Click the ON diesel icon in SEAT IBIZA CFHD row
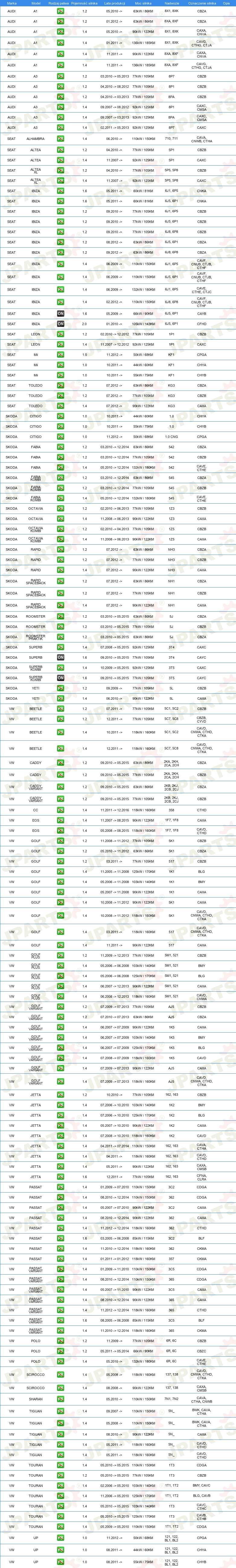The image size is (236, 1568). click(x=60, y=324)
